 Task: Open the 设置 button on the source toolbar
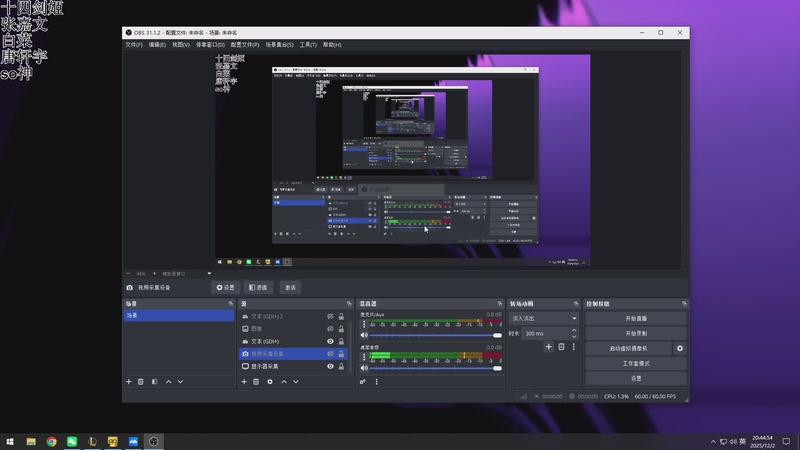[226, 288]
